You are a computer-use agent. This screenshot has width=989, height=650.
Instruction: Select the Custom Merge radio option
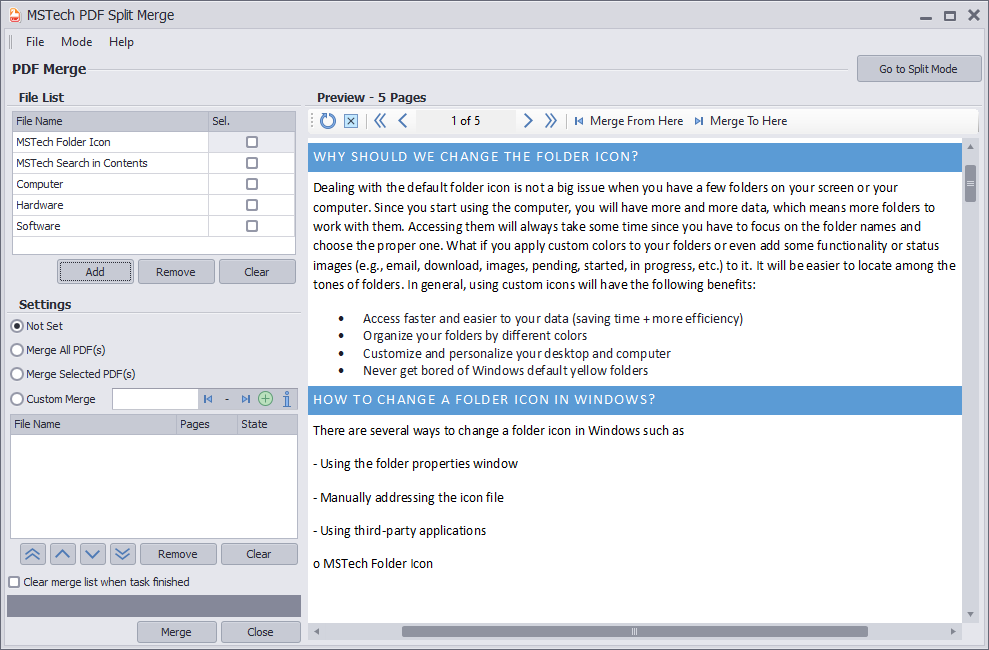tap(17, 399)
